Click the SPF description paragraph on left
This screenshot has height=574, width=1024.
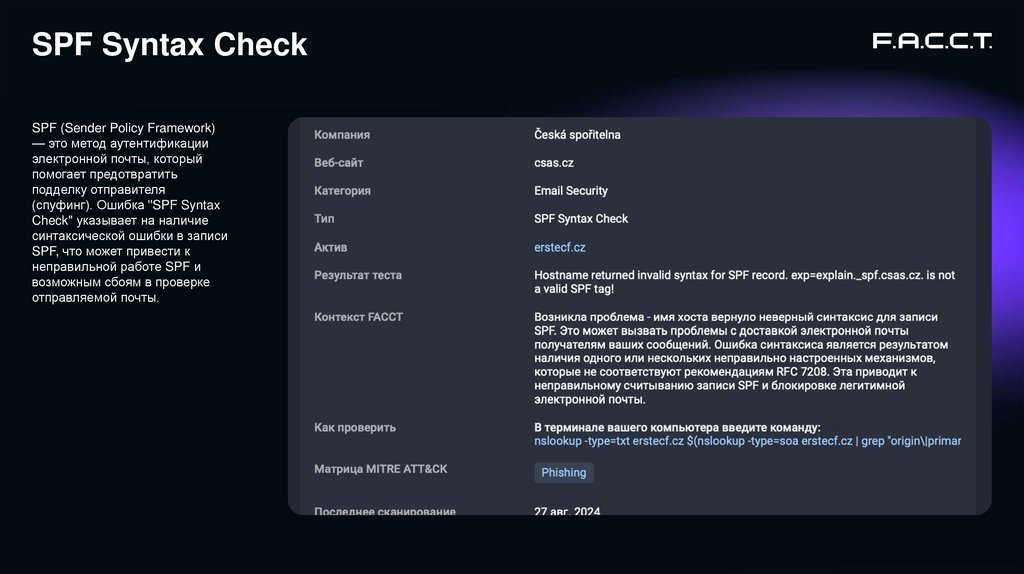click(x=130, y=212)
